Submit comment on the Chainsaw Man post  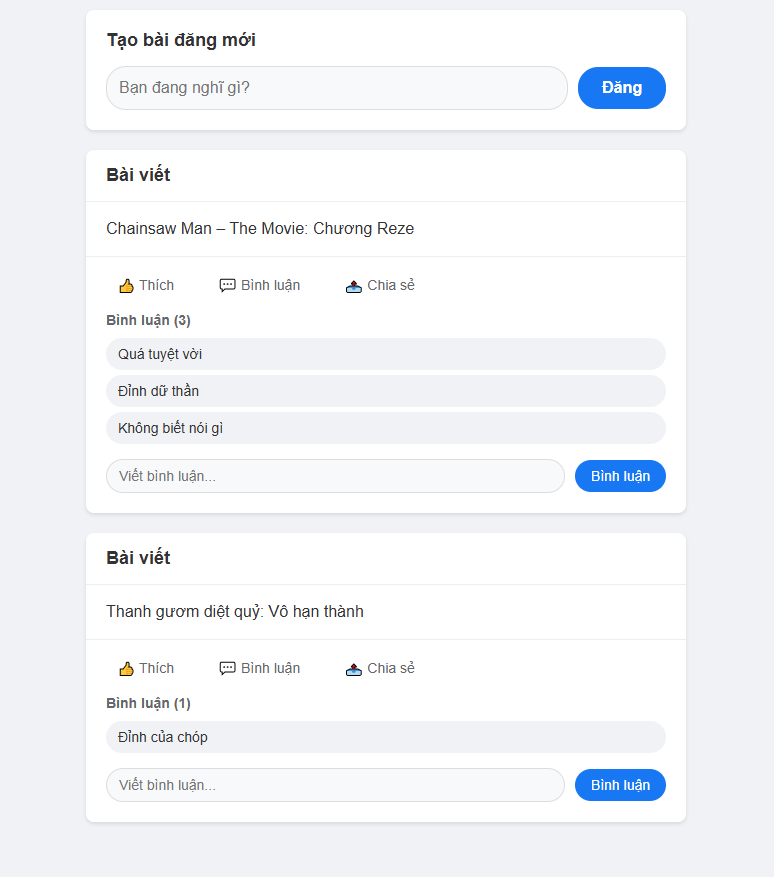620,476
